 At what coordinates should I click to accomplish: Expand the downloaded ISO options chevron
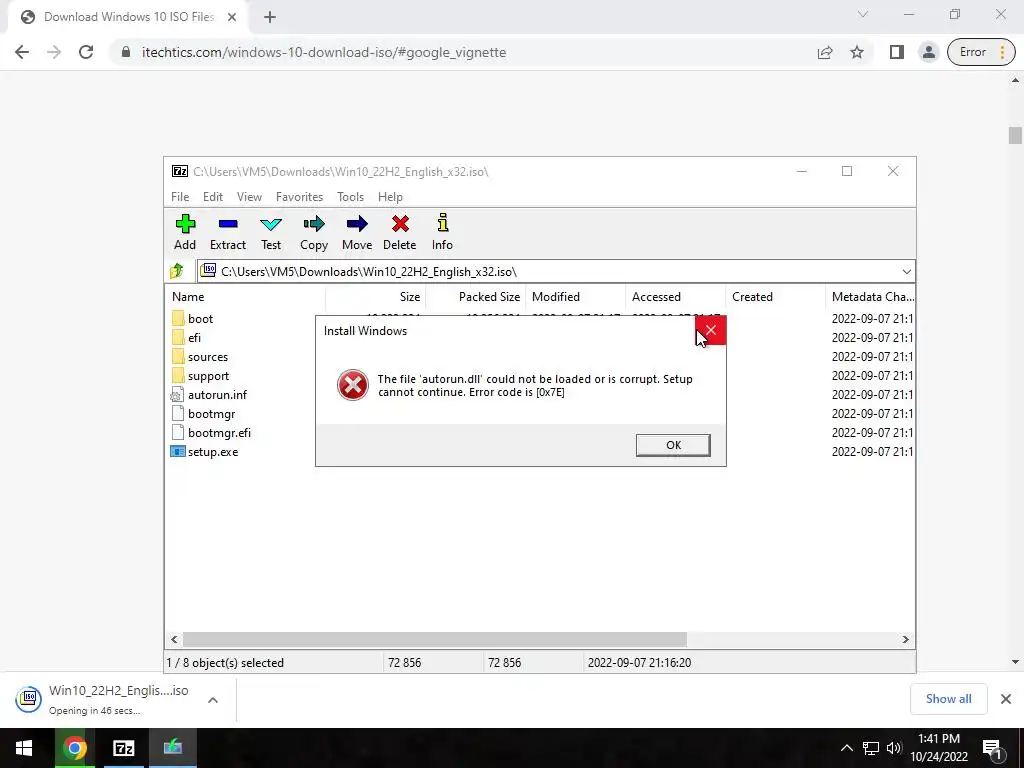coord(213,700)
